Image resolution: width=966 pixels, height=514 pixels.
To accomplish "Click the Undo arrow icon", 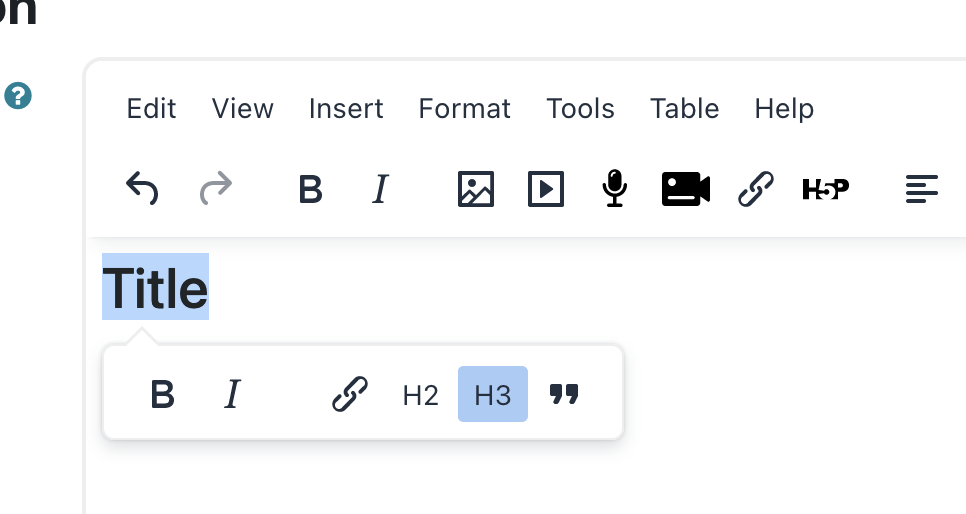I will 142,188.
